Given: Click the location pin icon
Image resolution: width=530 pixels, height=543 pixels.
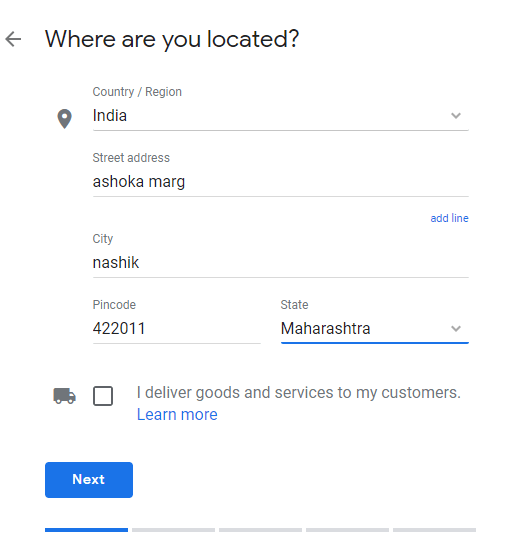Looking at the screenshot, I should (x=64, y=119).
